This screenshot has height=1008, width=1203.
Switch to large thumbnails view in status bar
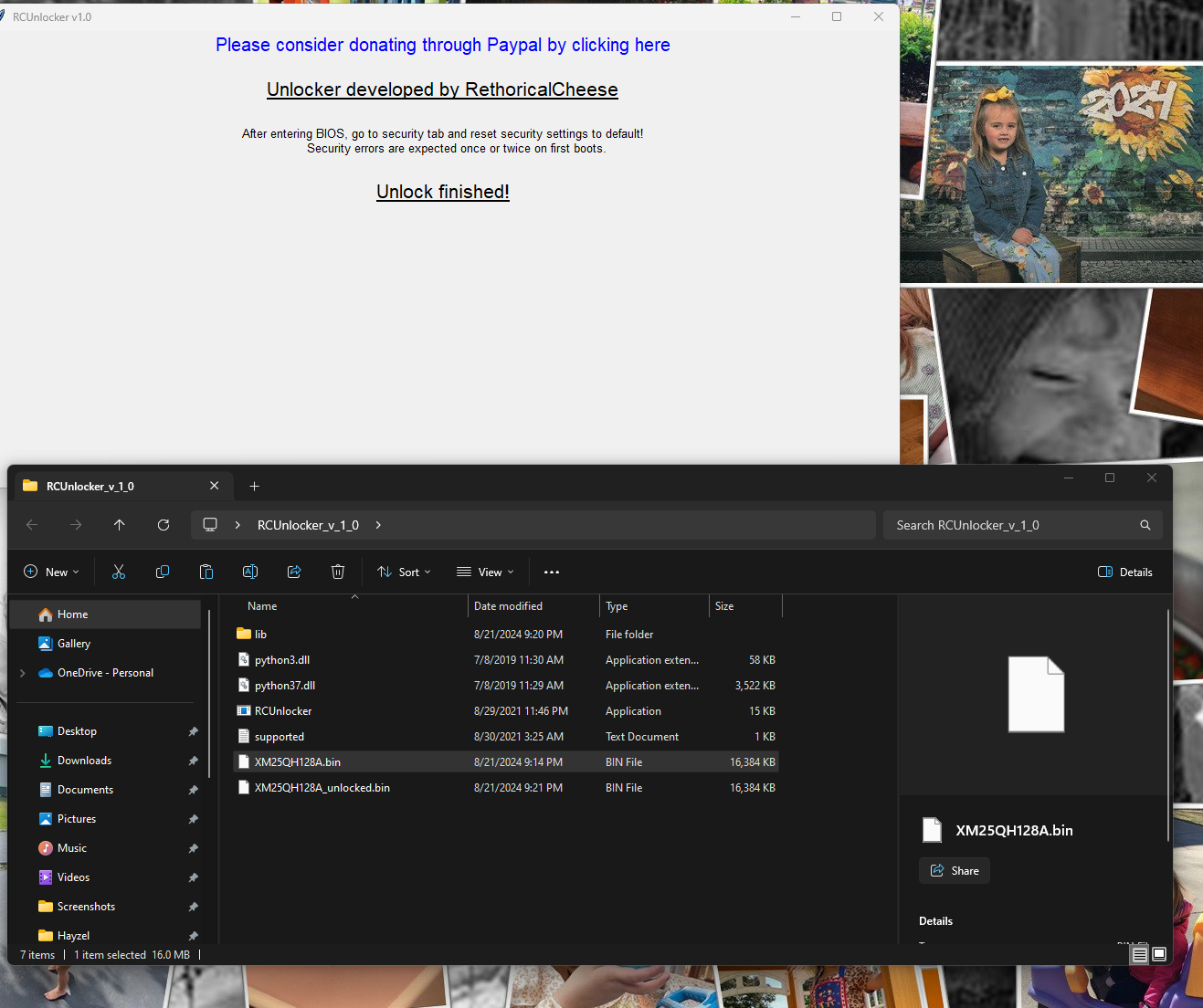[x=1159, y=954]
